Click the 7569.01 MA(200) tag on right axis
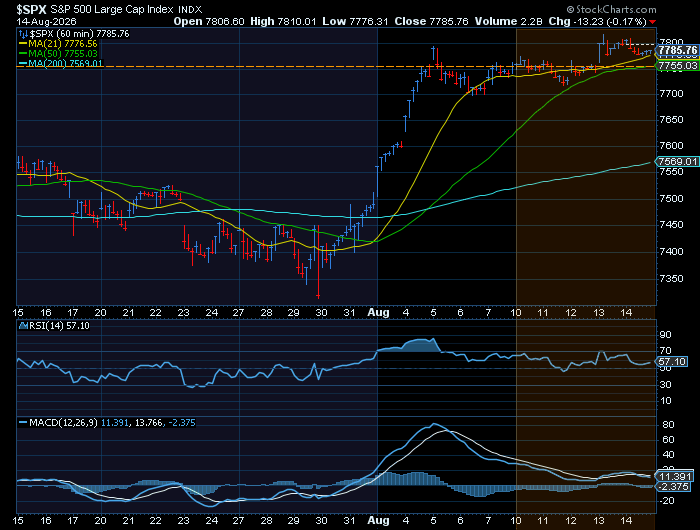The width and height of the screenshot is (700, 530). click(678, 161)
